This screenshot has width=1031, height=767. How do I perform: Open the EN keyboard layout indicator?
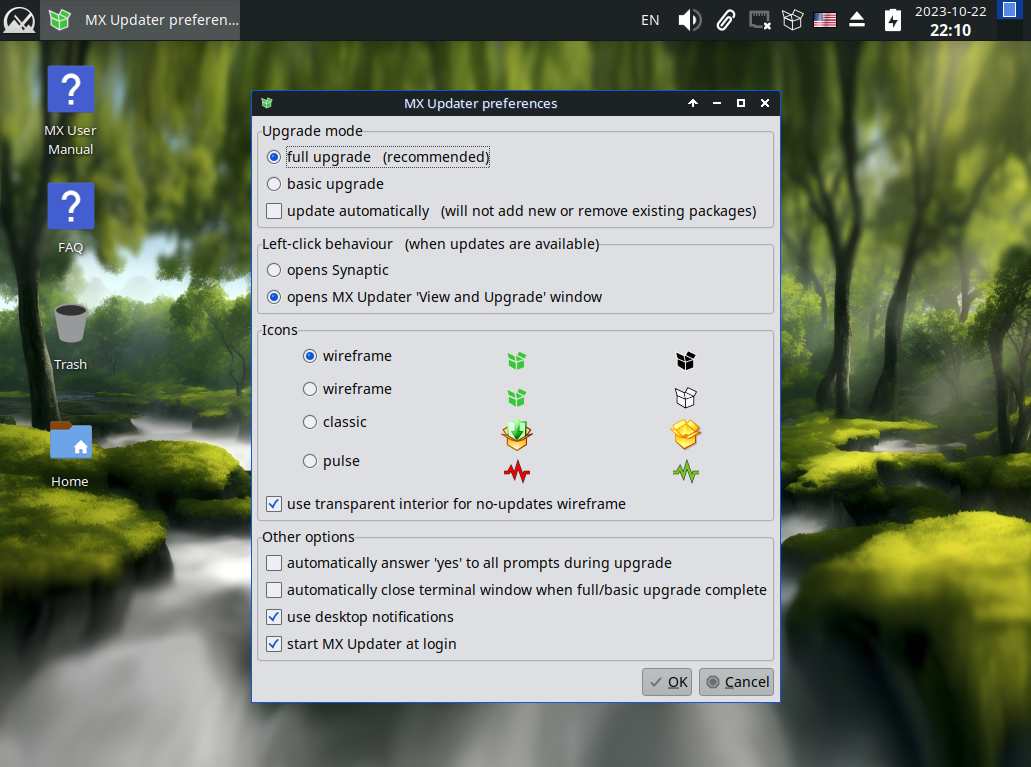point(650,20)
